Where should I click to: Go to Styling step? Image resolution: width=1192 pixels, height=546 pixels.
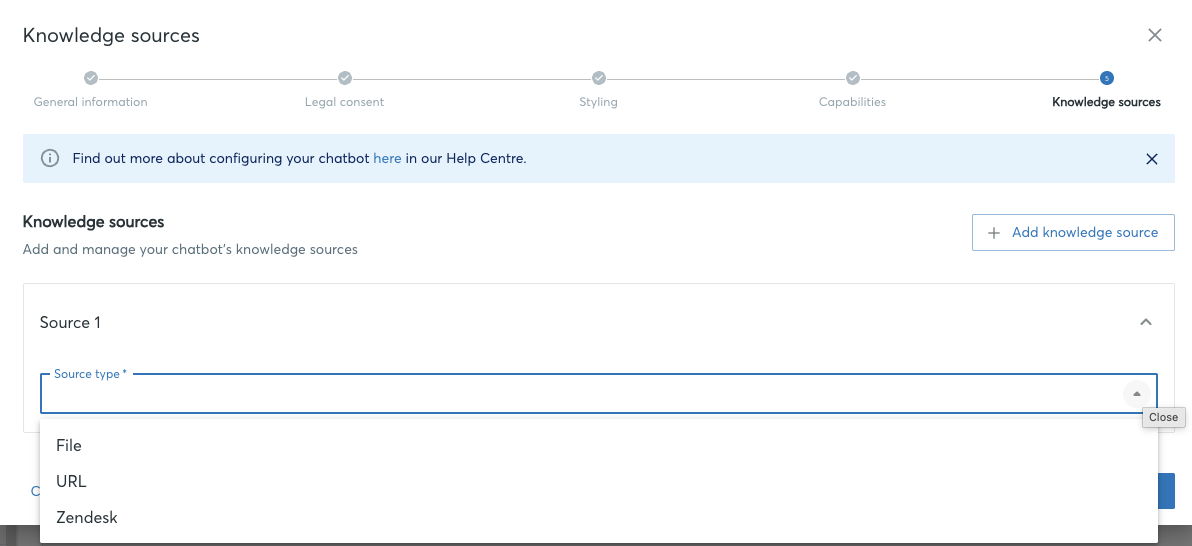pos(598,102)
